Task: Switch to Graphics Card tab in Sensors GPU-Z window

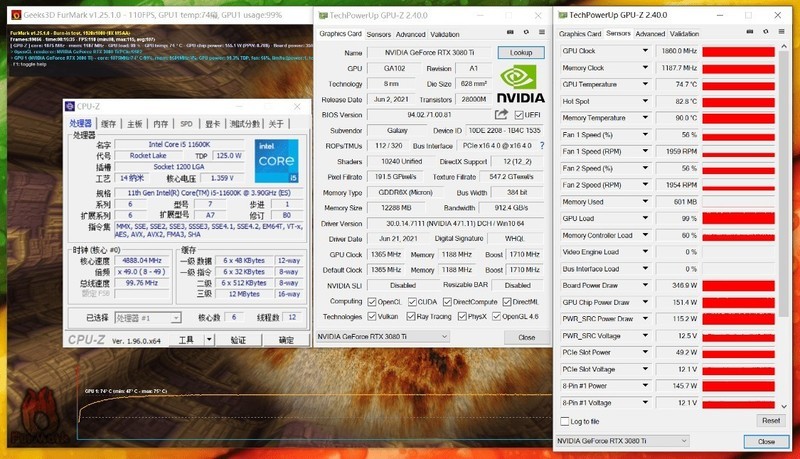Action: tap(580, 34)
